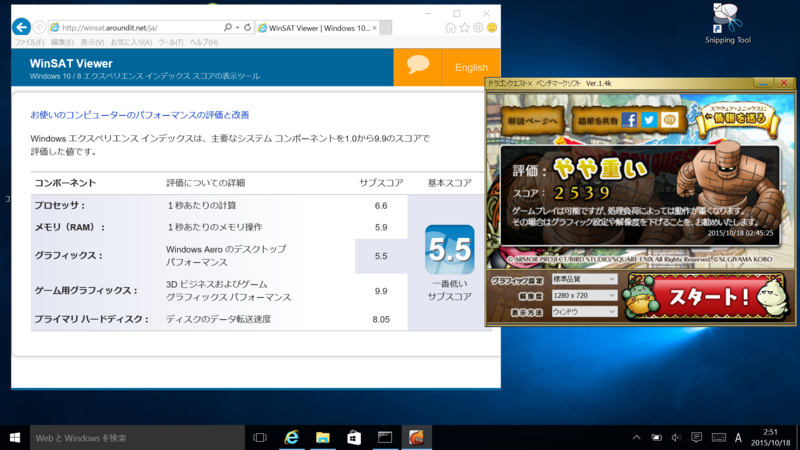Open the IE home page icon
Image resolution: width=800 pixels, height=450 pixels.
(x=451, y=28)
